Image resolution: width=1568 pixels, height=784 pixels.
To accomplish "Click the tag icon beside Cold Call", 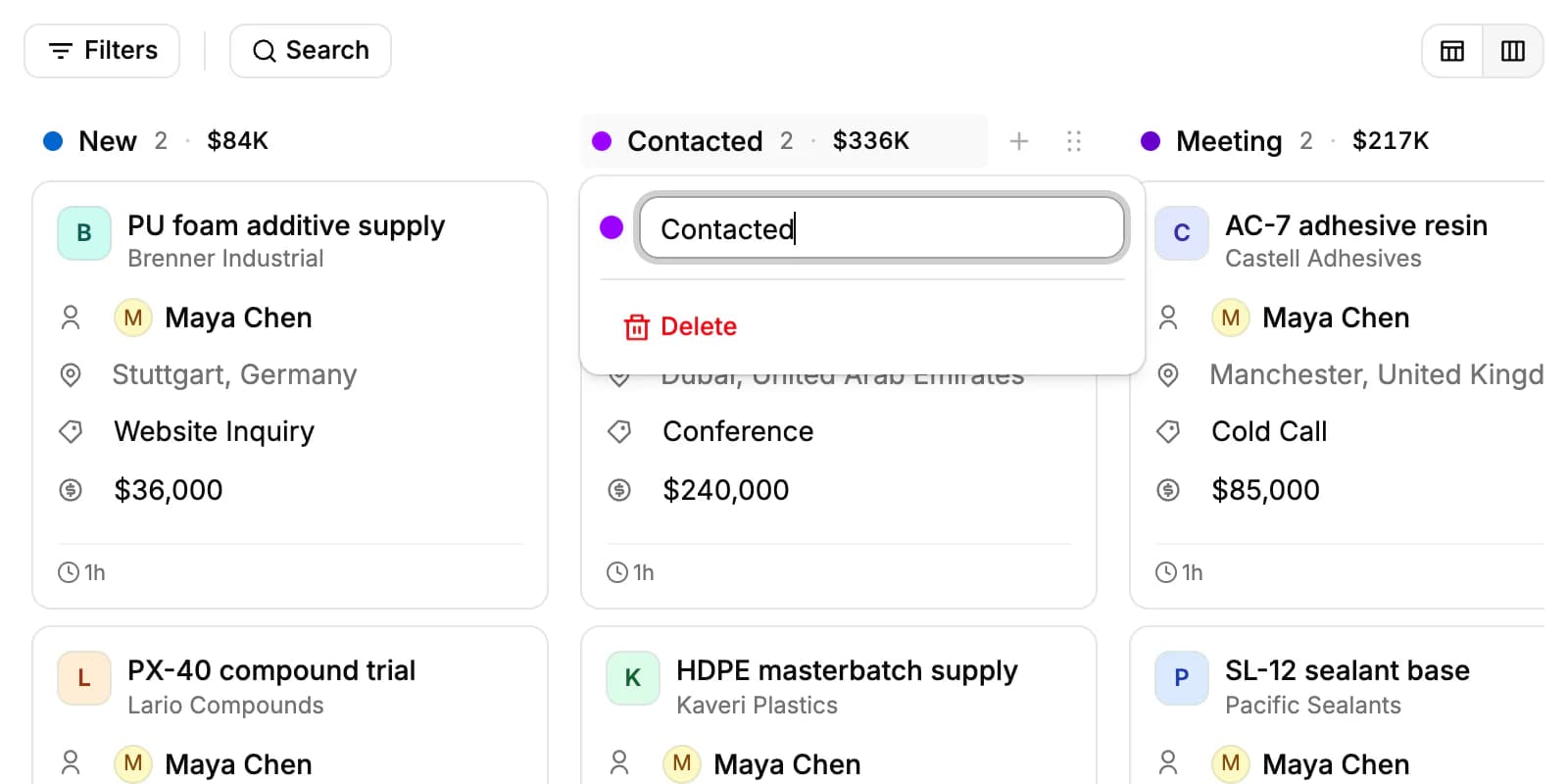I will (x=1168, y=431).
